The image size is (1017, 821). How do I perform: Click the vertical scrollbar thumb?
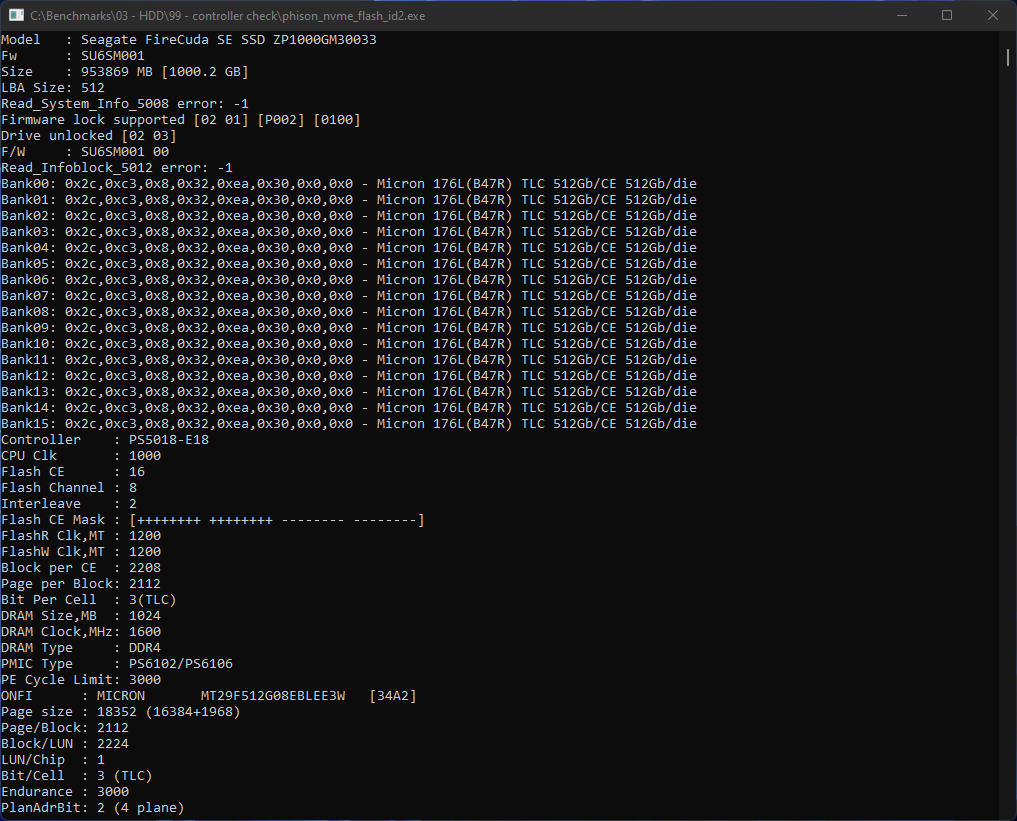[x=1008, y=57]
